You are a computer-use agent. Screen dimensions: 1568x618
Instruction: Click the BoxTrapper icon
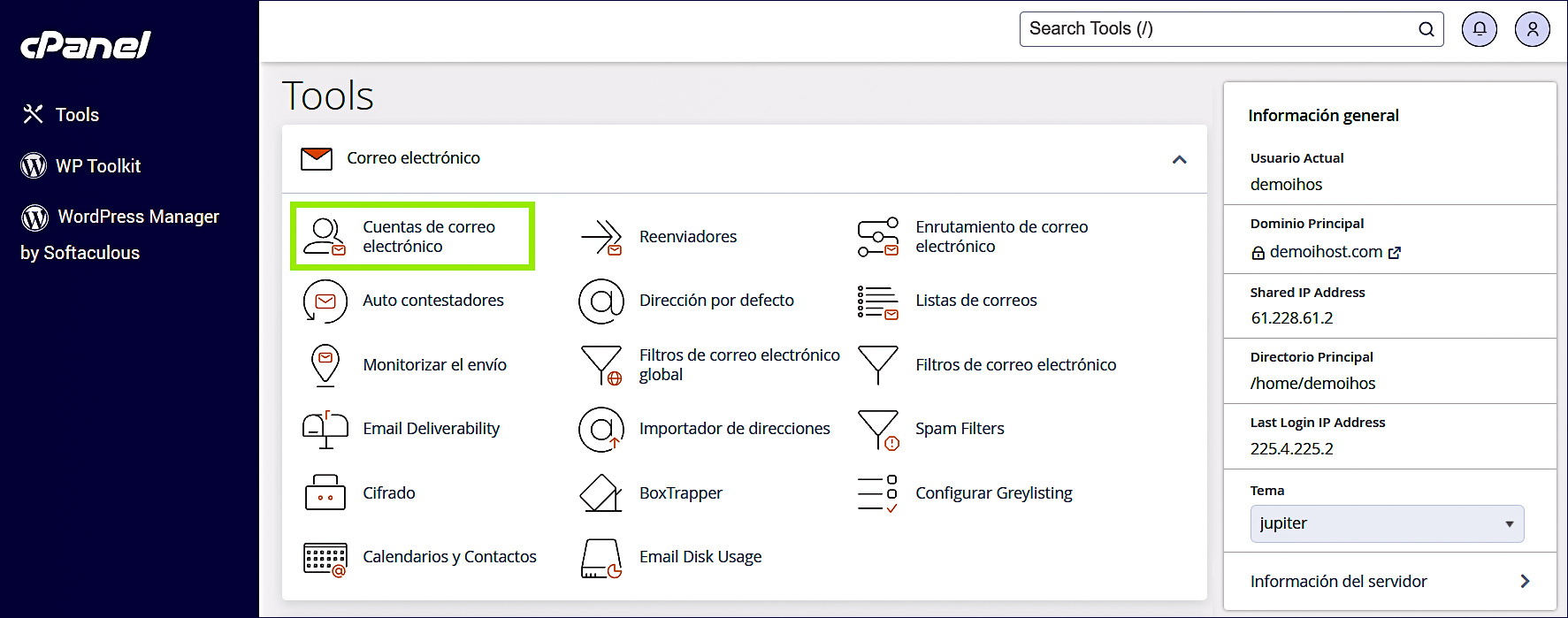click(601, 493)
